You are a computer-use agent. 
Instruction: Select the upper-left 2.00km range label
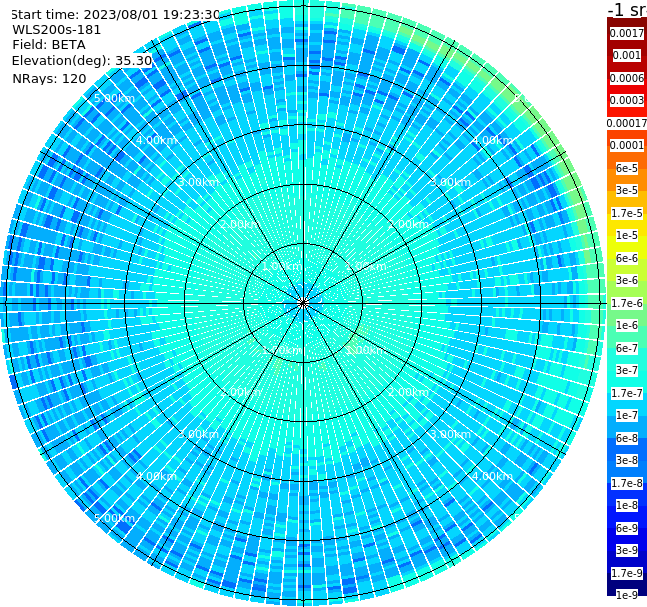point(241,224)
